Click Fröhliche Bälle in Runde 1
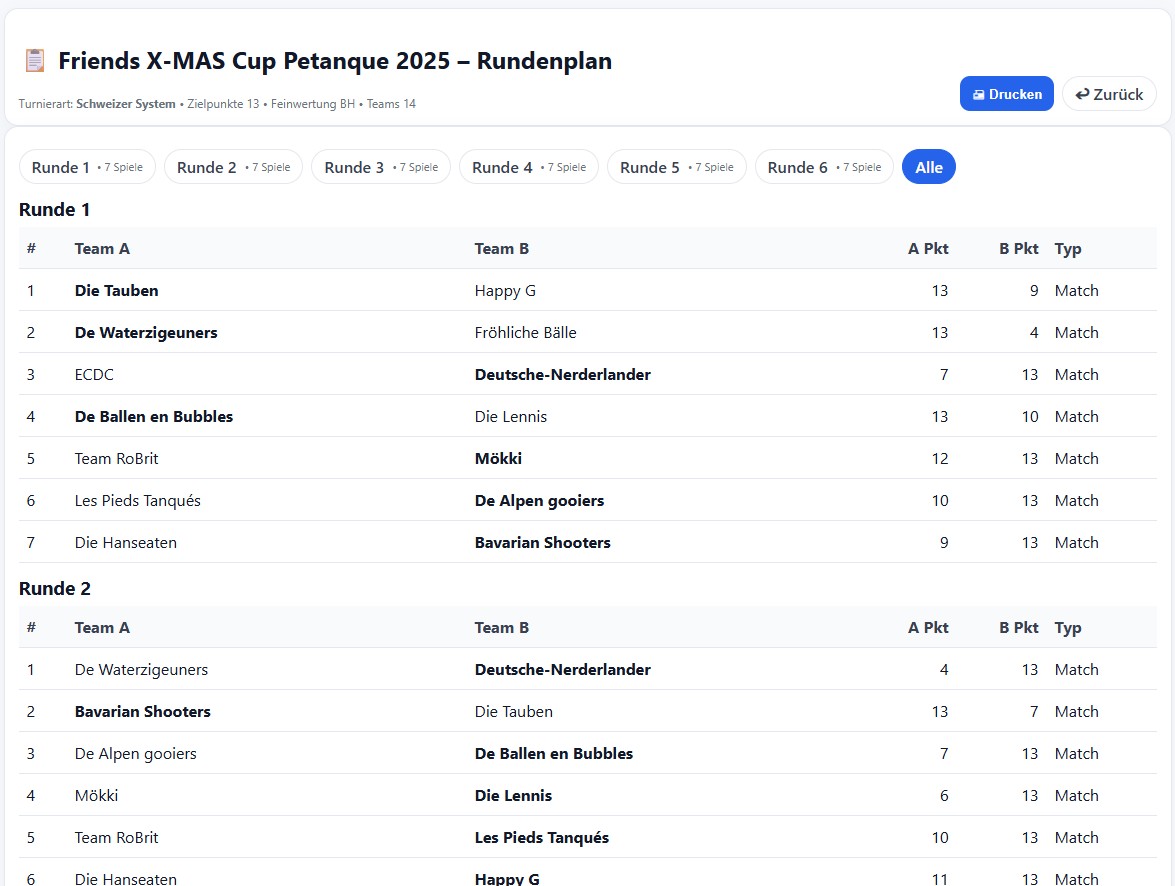Screen dimensions: 1175x886 coord(525,333)
